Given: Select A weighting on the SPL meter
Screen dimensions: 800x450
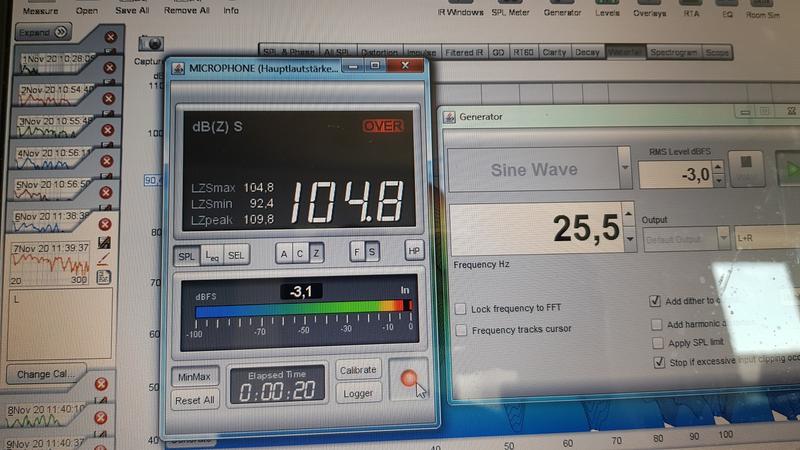Looking at the screenshot, I should tap(284, 253).
